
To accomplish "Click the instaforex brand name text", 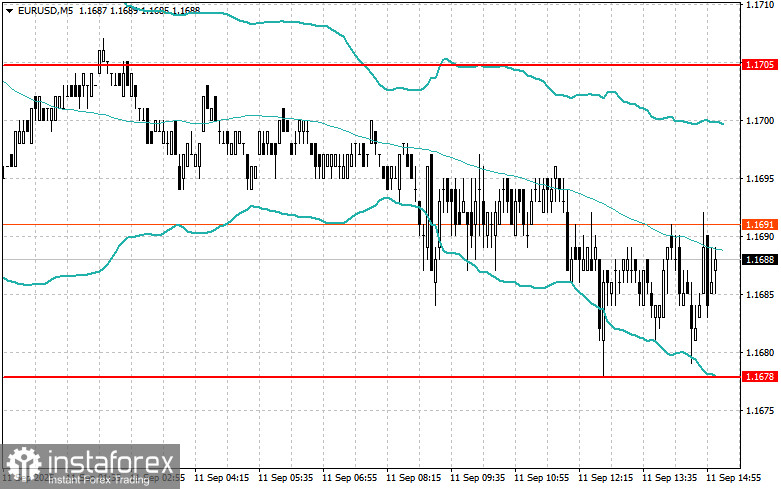I will [111, 462].
